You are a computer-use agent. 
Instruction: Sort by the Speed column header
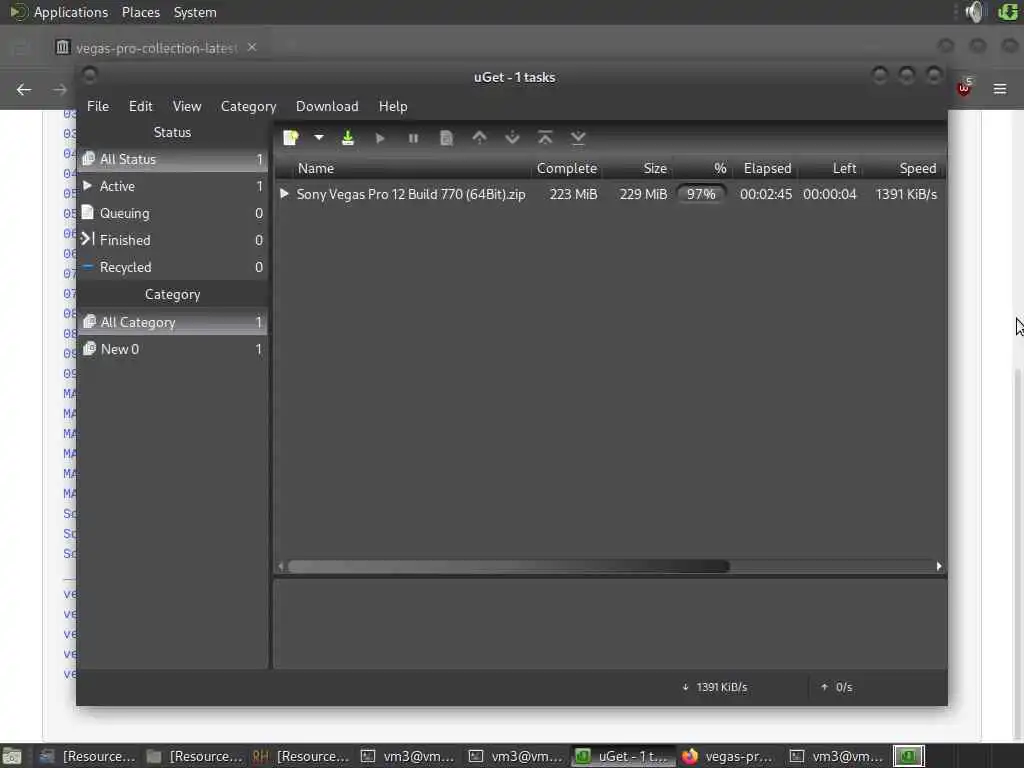pos(904,168)
